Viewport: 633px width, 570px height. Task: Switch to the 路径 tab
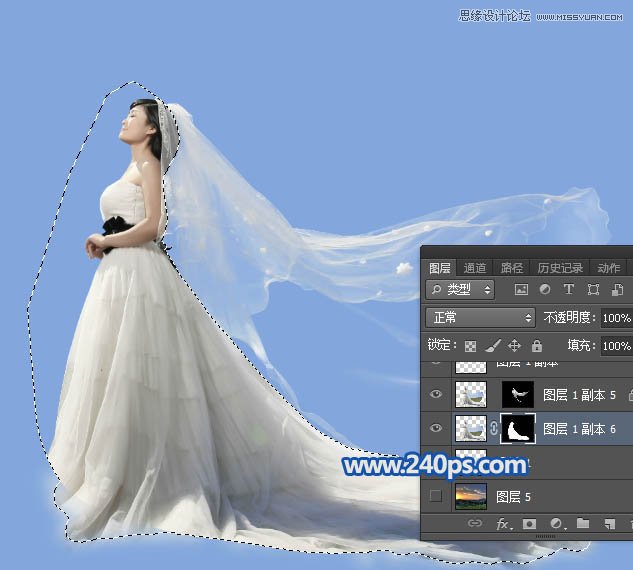(511, 268)
